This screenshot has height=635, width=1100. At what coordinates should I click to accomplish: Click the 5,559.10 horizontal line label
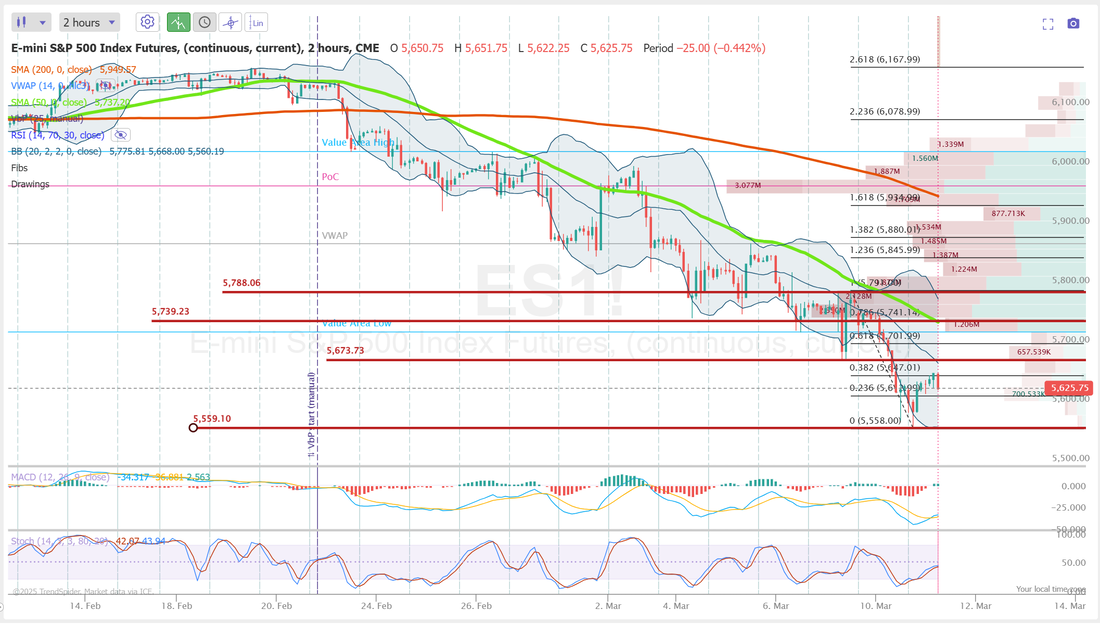[x=212, y=418]
